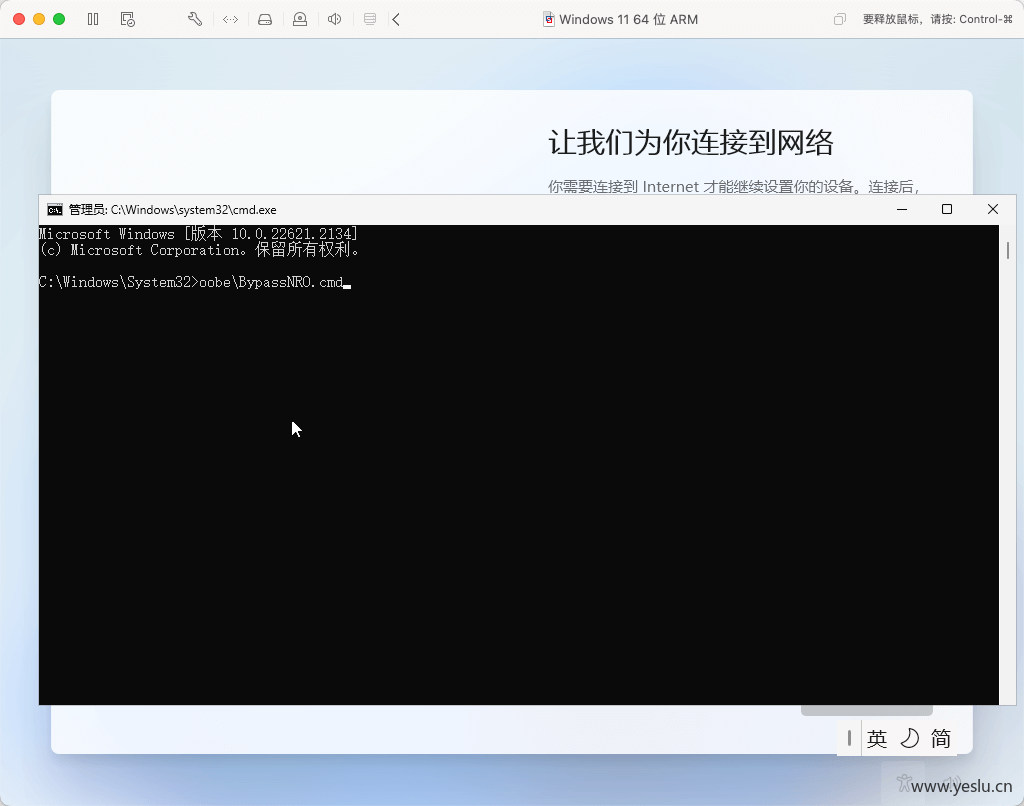
Task: Click the macOS green fullscreen button
Action: (59, 19)
